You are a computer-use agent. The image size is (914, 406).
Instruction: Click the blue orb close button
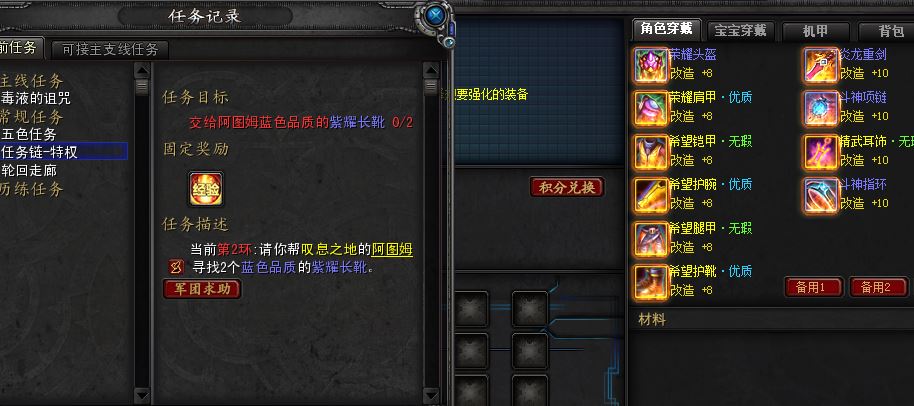point(433,17)
